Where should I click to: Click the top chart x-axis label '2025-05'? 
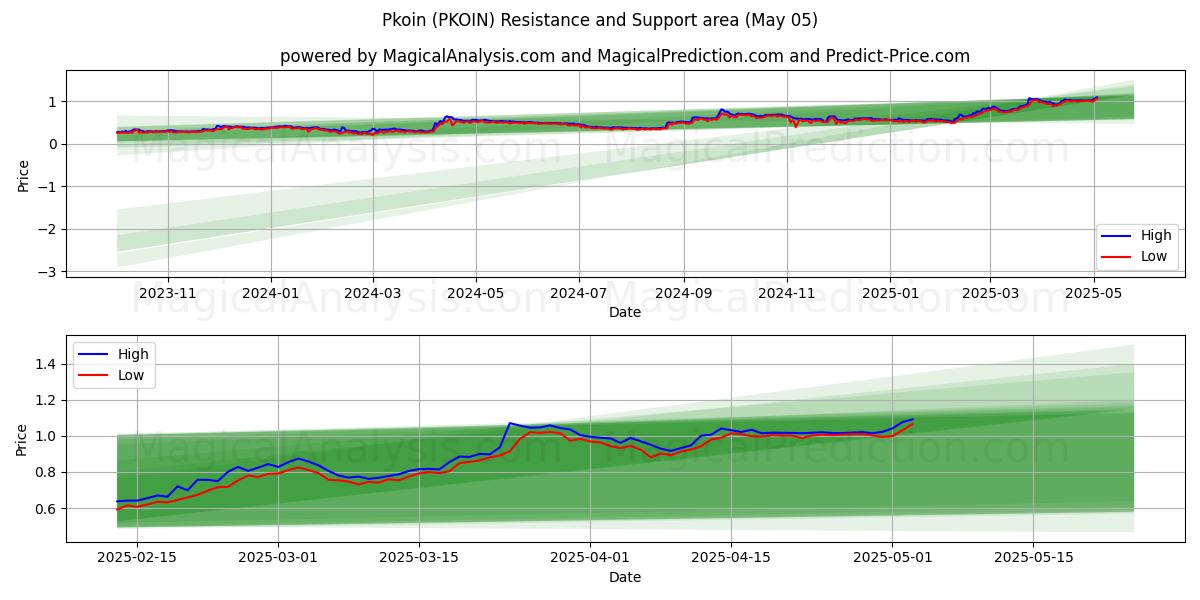(x=1092, y=293)
